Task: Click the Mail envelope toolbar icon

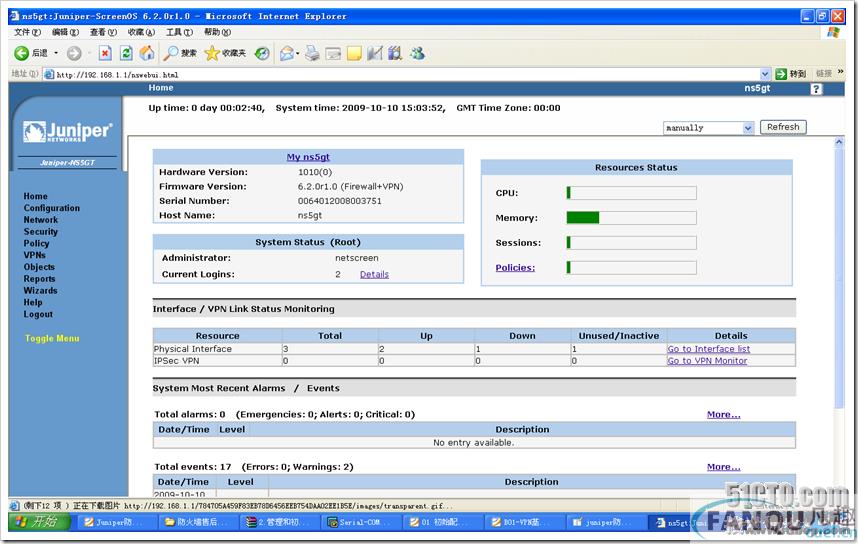Action: 286,53
